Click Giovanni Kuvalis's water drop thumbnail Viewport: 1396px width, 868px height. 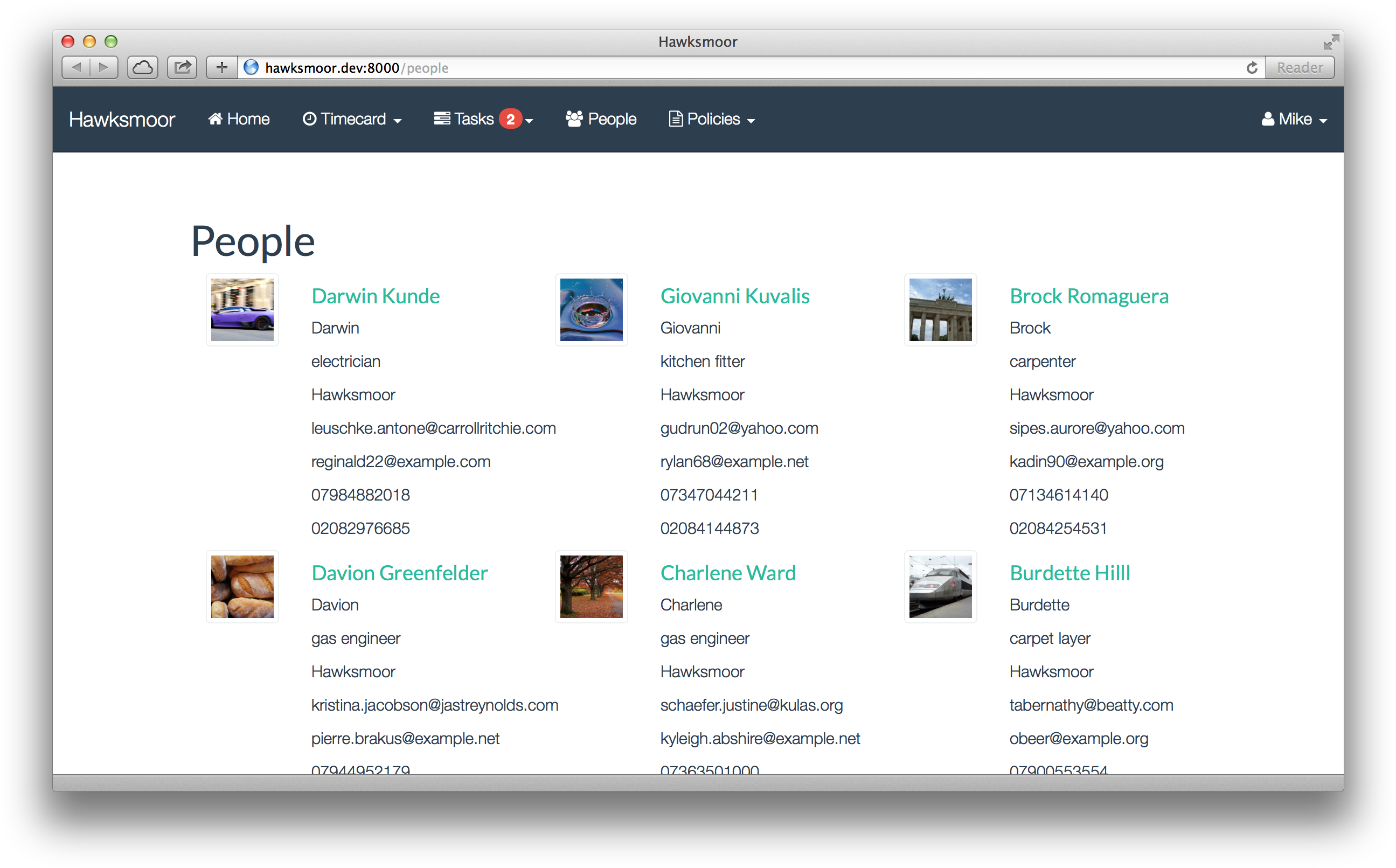coord(591,309)
